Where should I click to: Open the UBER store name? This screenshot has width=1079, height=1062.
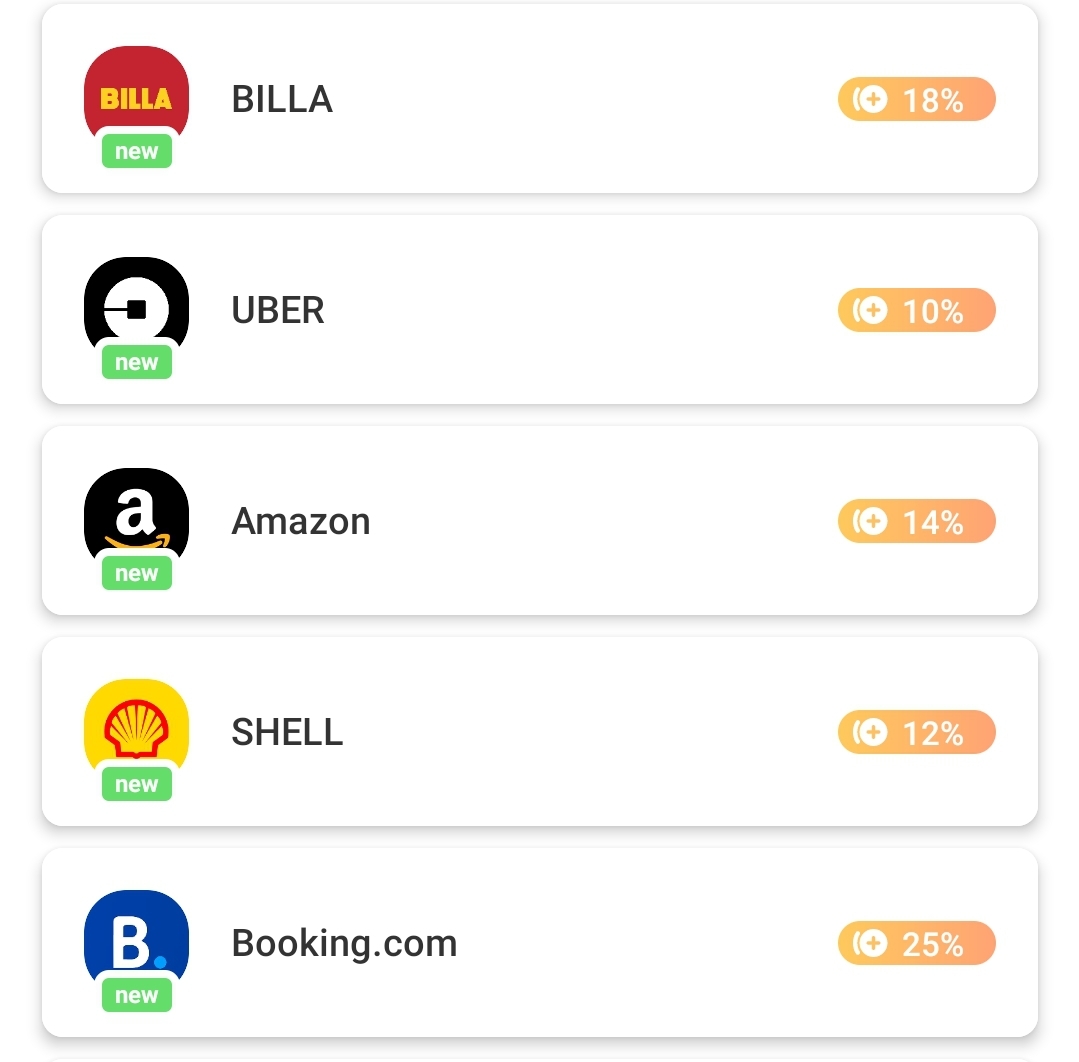(x=278, y=311)
